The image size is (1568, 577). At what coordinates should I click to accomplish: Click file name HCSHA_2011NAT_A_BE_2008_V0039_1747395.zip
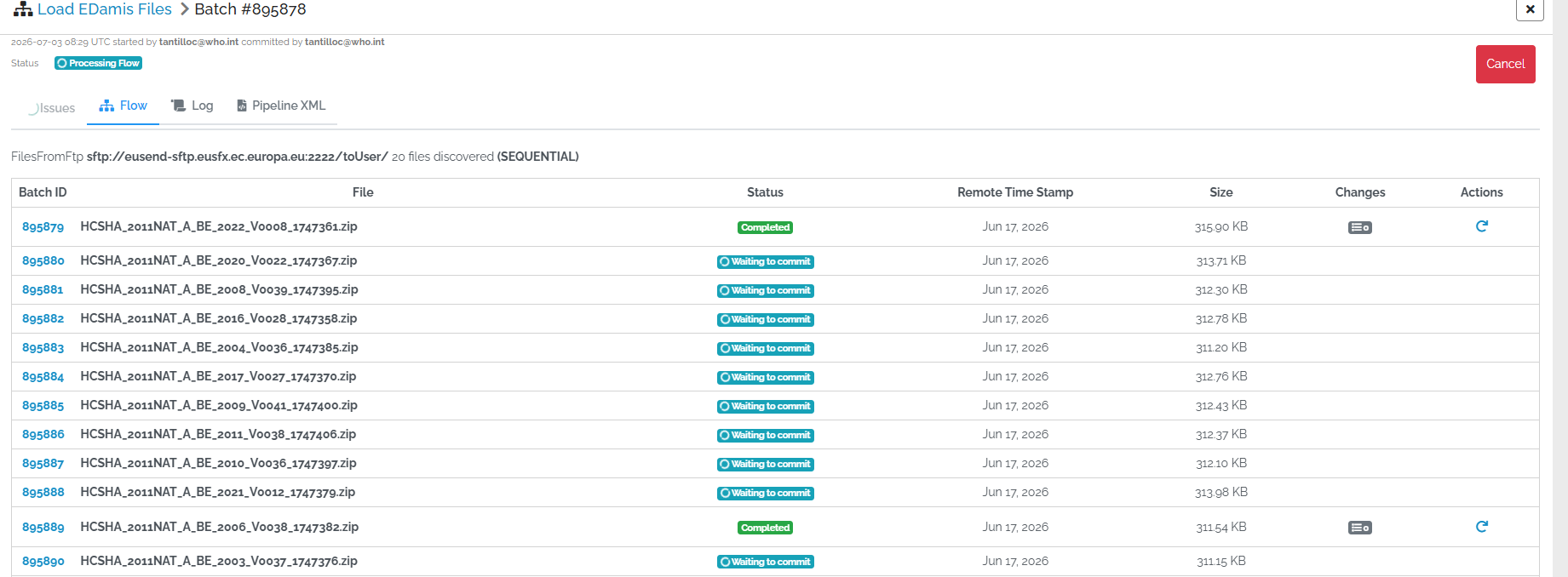pos(219,289)
